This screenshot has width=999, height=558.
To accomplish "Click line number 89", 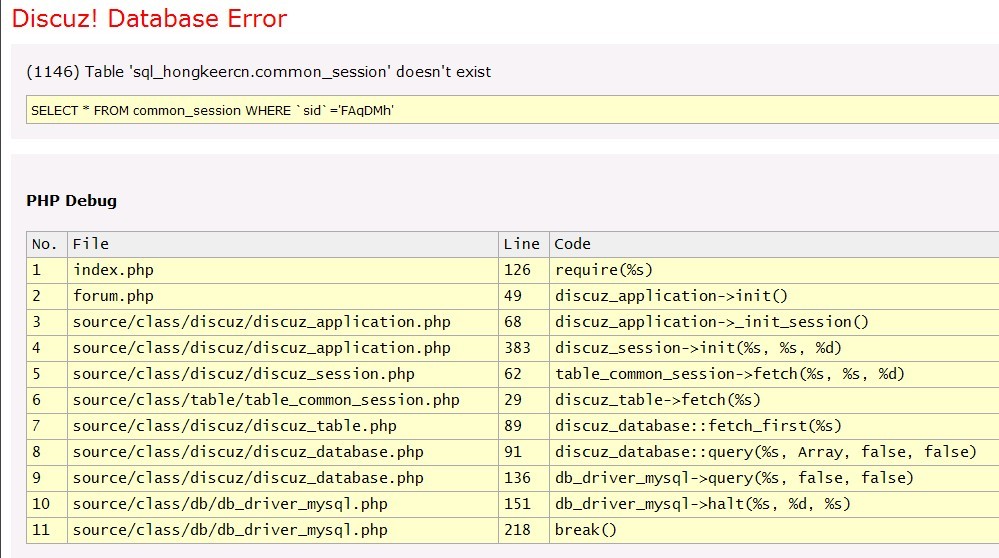I will pyautogui.click(x=523, y=426).
